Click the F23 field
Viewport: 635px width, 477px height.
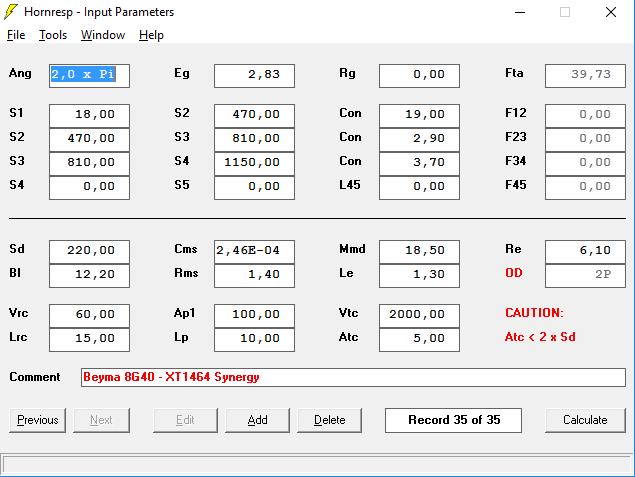click(x=585, y=140)
